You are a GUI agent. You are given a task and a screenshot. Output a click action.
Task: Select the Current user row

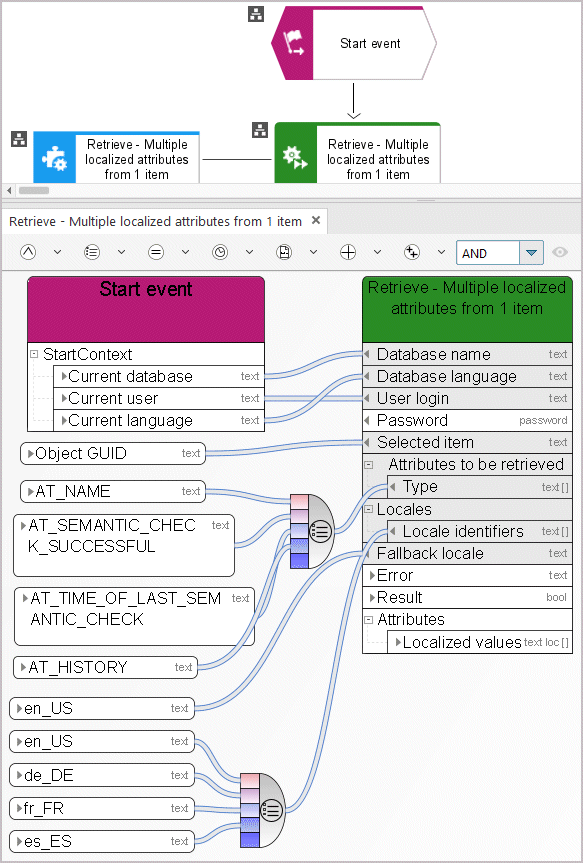pos(159,398)
